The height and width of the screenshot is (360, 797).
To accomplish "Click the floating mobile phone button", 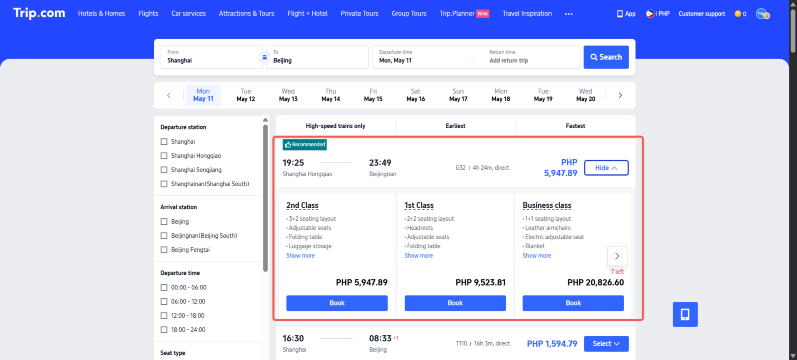I will [x=685, y=314].
